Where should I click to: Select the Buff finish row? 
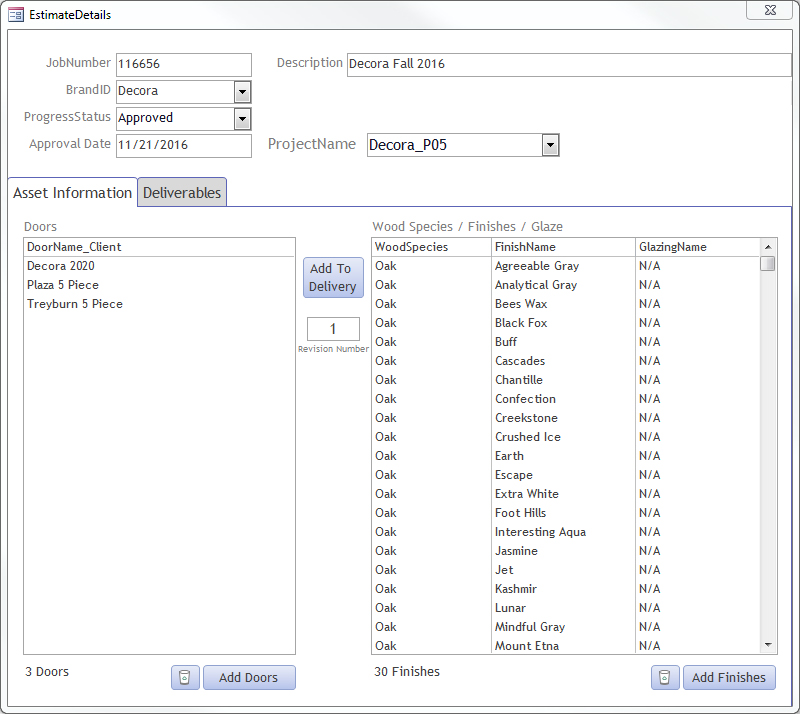pos(566,342)
